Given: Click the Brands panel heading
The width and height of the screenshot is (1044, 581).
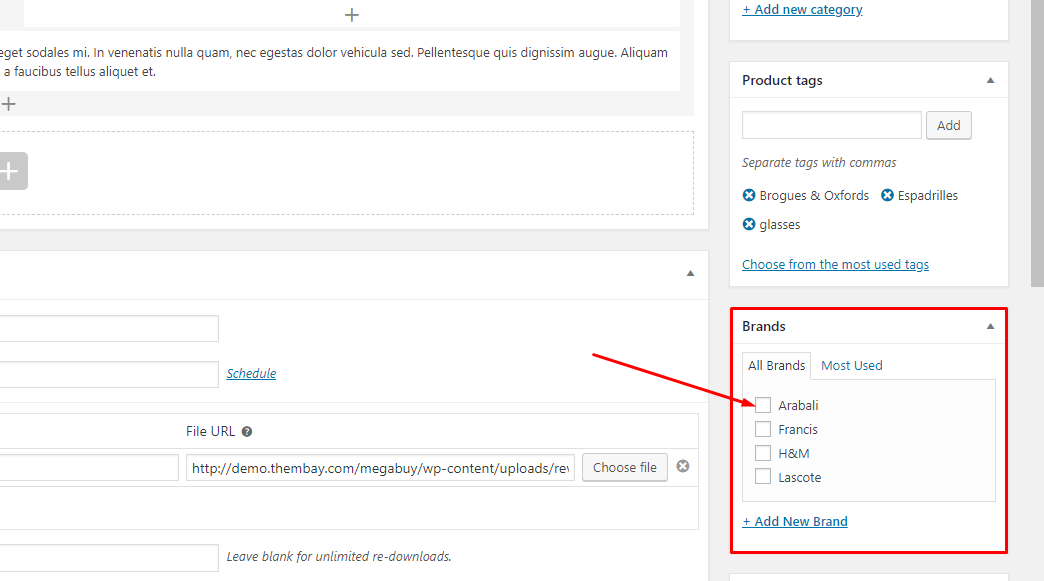Looking at the screenshot, I should [x=764, y=326].
